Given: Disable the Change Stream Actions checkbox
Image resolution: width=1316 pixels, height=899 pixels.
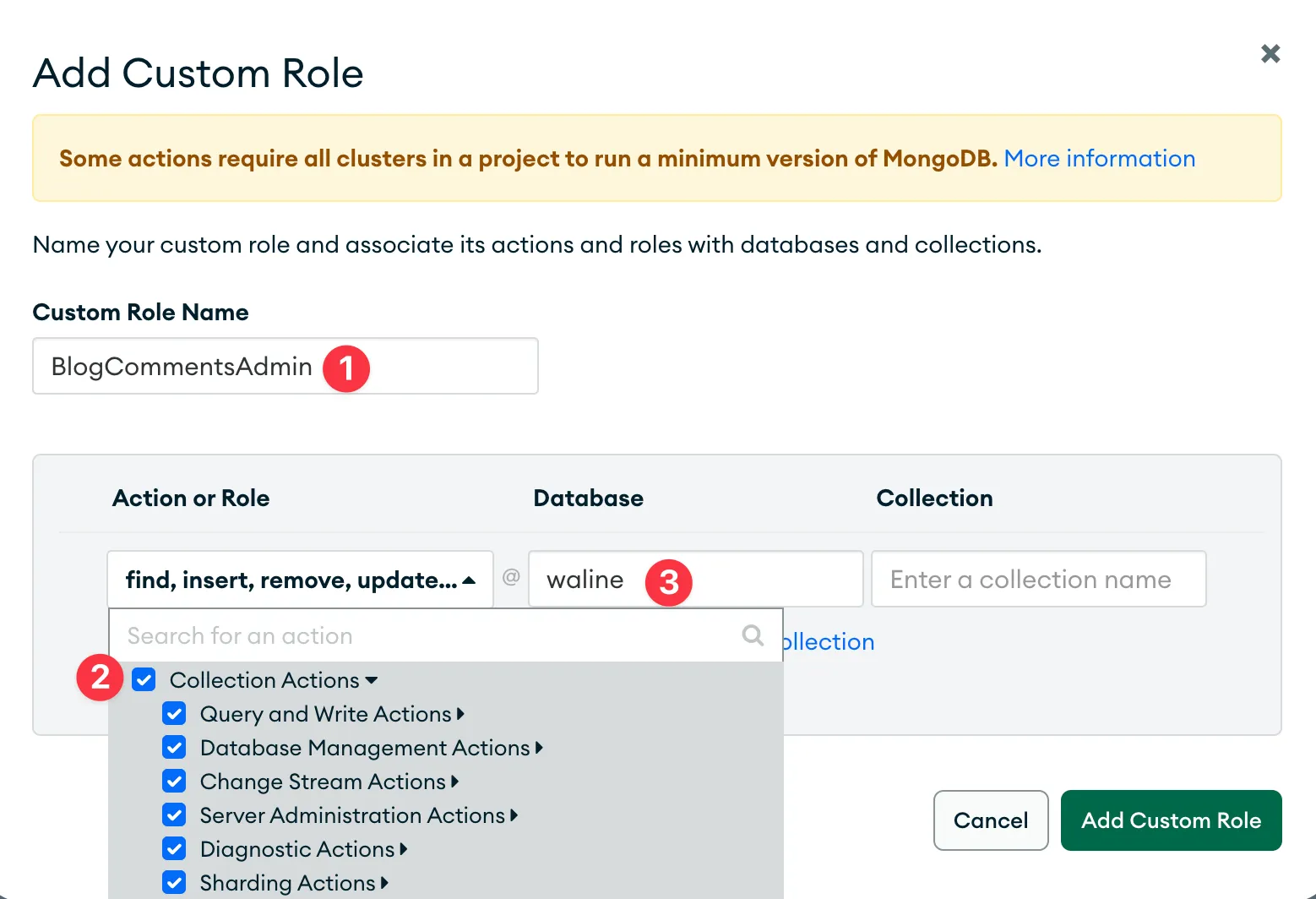Looking at the screenshot, I should click(x=175, y=782).
